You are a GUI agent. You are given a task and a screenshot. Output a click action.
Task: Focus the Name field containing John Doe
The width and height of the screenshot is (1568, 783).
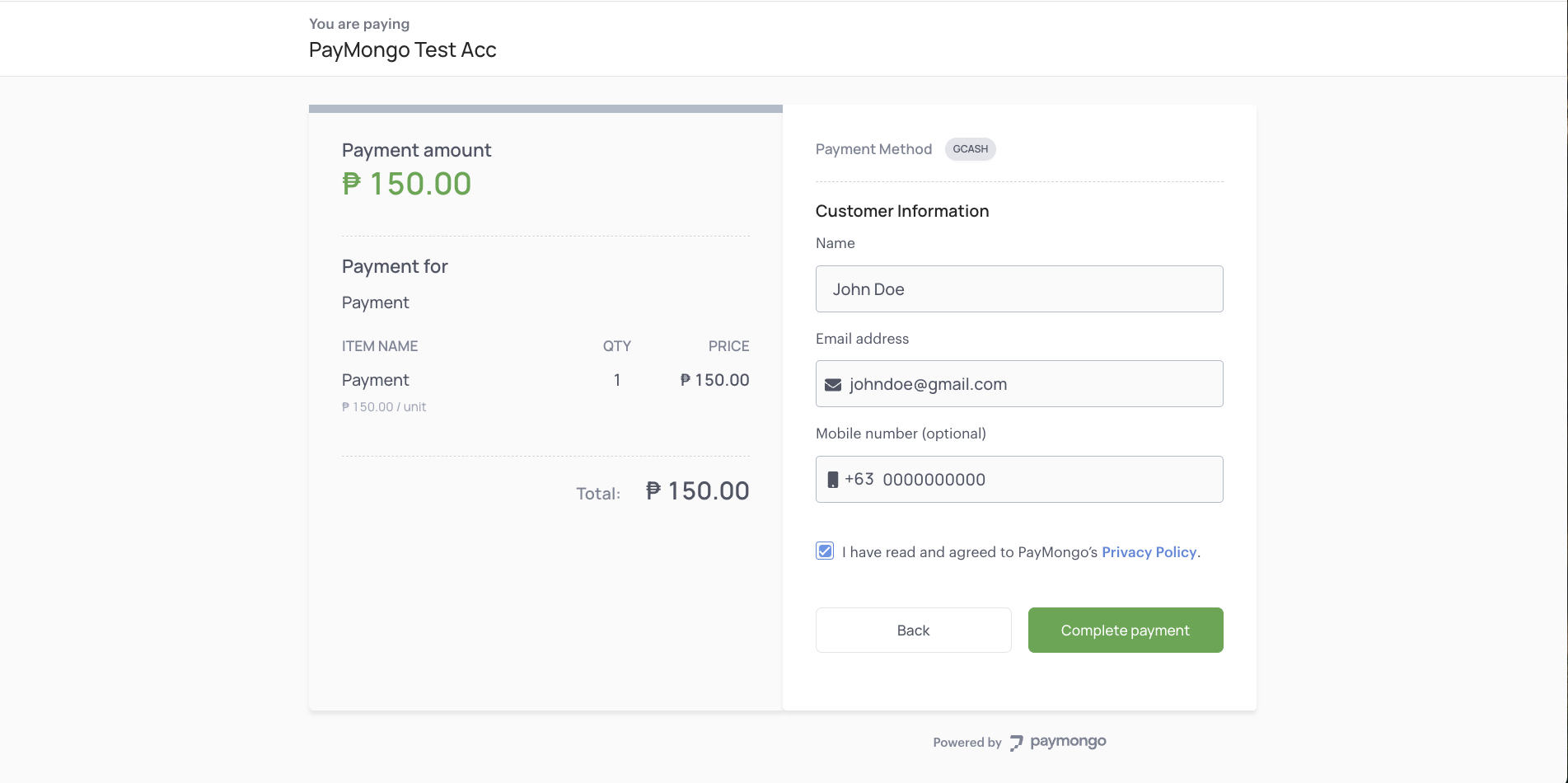point(1018,289)
